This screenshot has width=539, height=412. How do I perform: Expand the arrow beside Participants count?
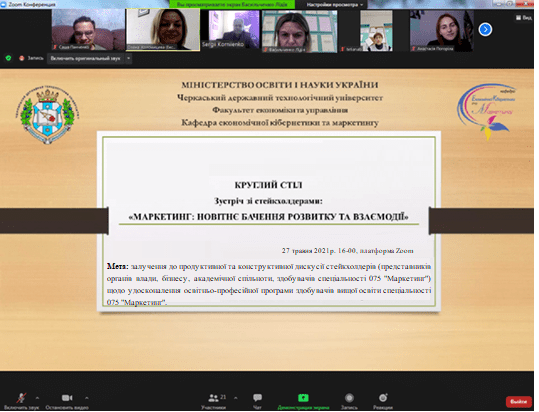click(x=236, y=398)
